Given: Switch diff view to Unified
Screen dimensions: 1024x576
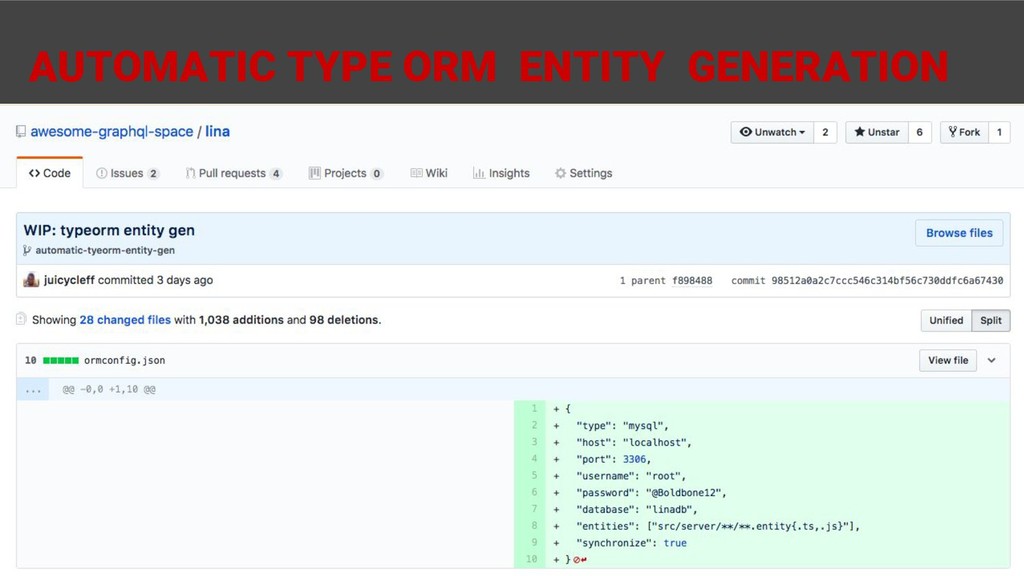Looking at the screenshot, I should pyautogui.click(x=946, y=321).
